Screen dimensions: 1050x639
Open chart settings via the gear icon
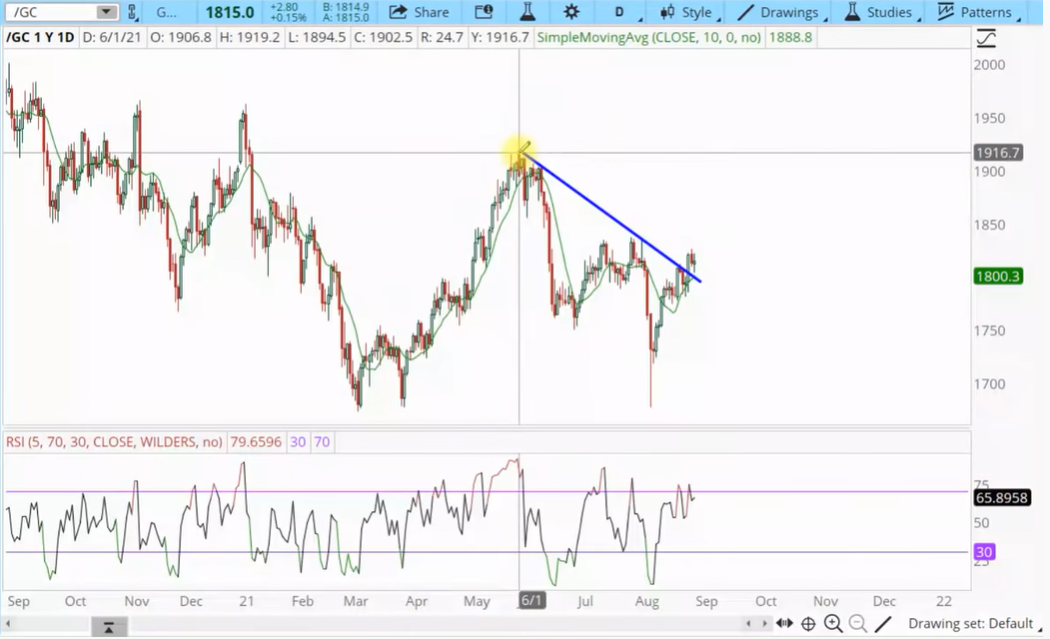pos(570,12)
